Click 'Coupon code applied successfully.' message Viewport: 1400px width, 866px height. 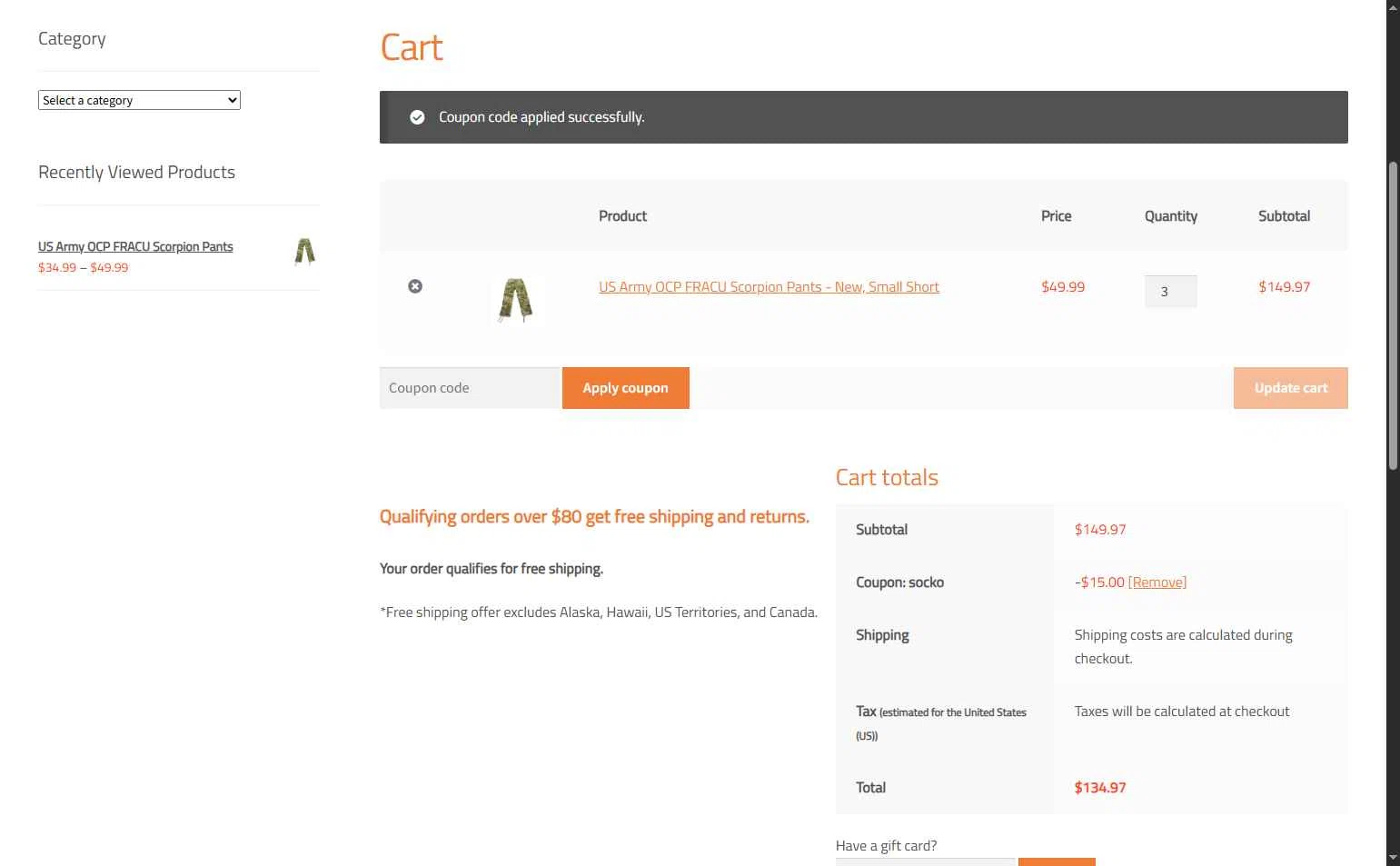pyautogui.click(x=541, y=117)
